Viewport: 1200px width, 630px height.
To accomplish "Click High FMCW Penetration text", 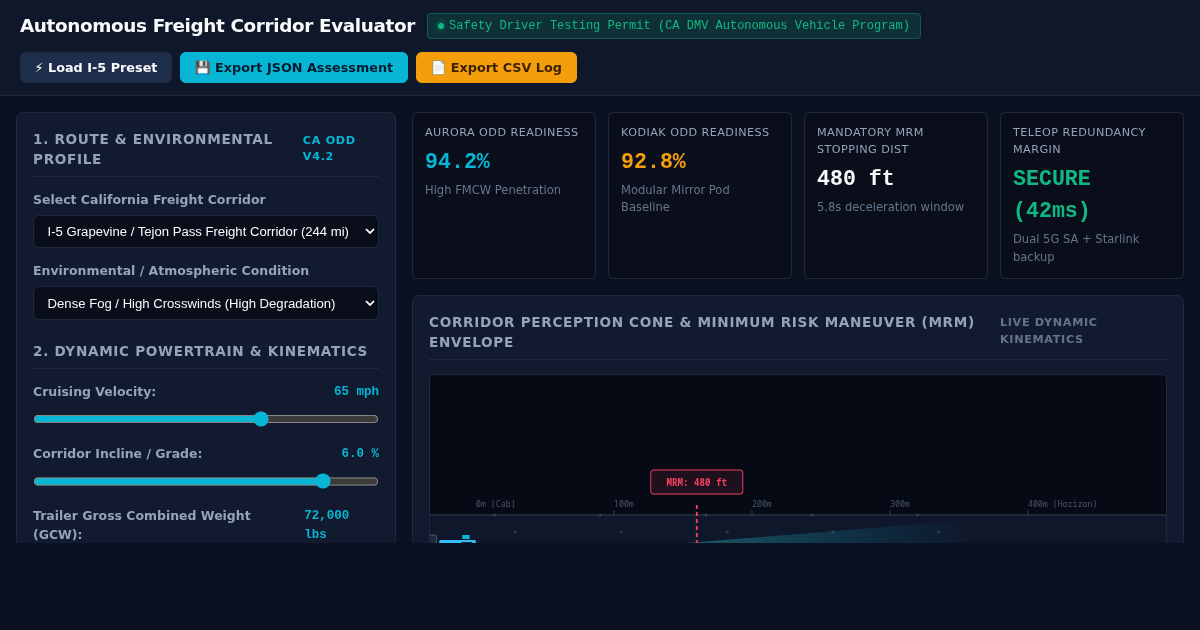I will click(493, 190).
